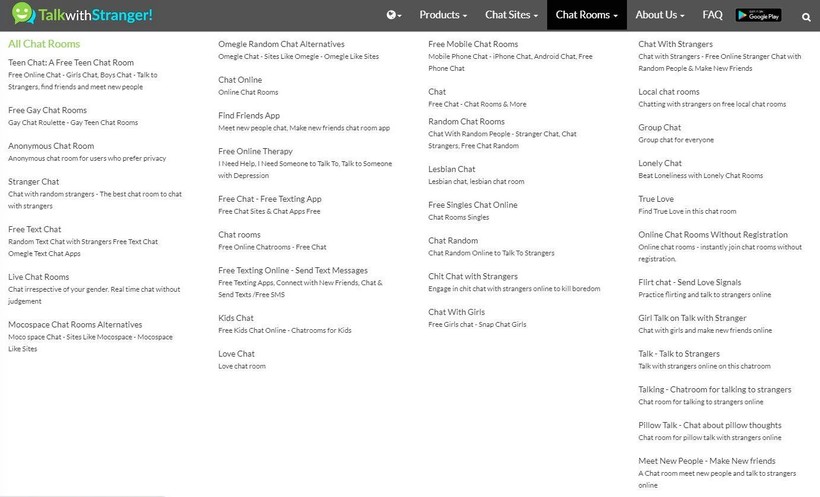820x497 pixels.
Task: Open Pillow Talk - Chat about pillow thoughts
Action: 710,425
